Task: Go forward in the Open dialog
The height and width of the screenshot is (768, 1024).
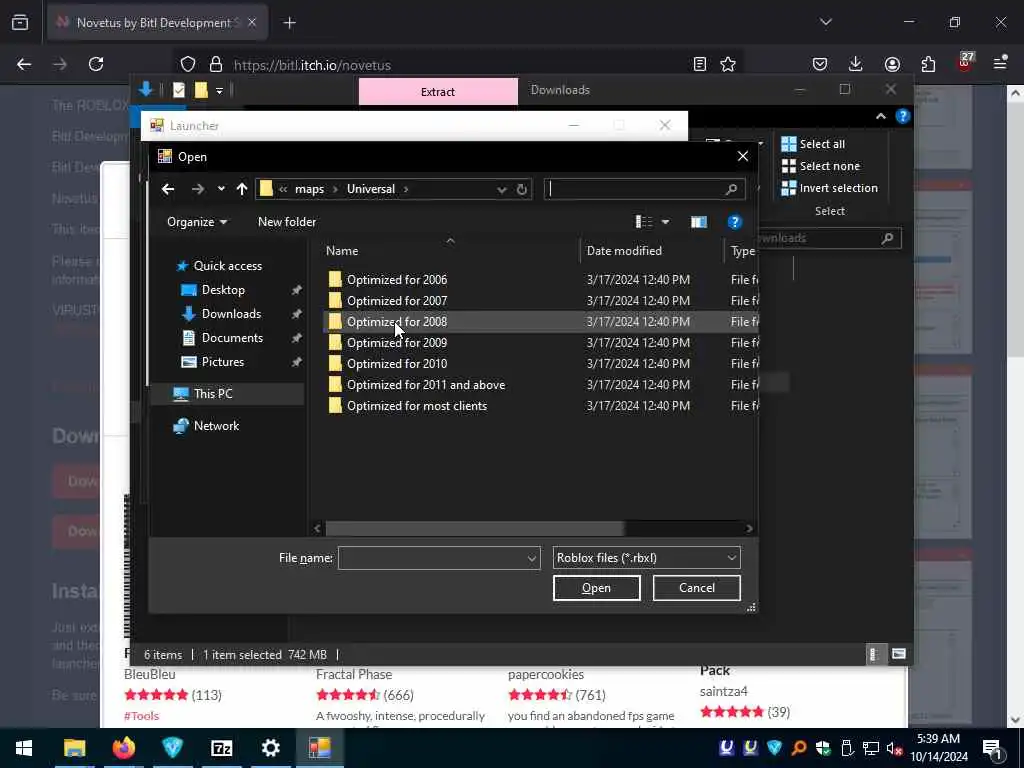Action: 197,189
